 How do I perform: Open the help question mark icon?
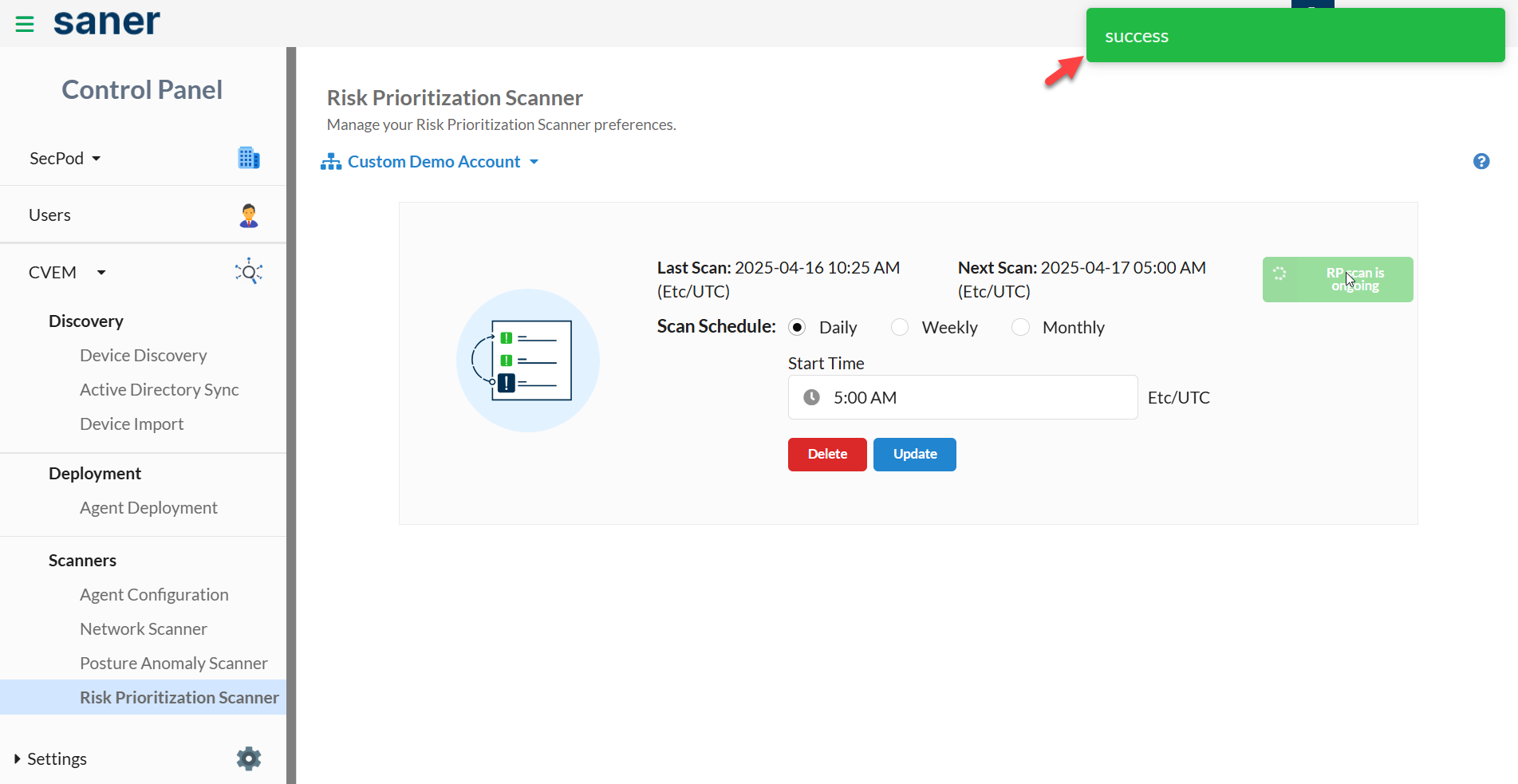click(1481, 161)
